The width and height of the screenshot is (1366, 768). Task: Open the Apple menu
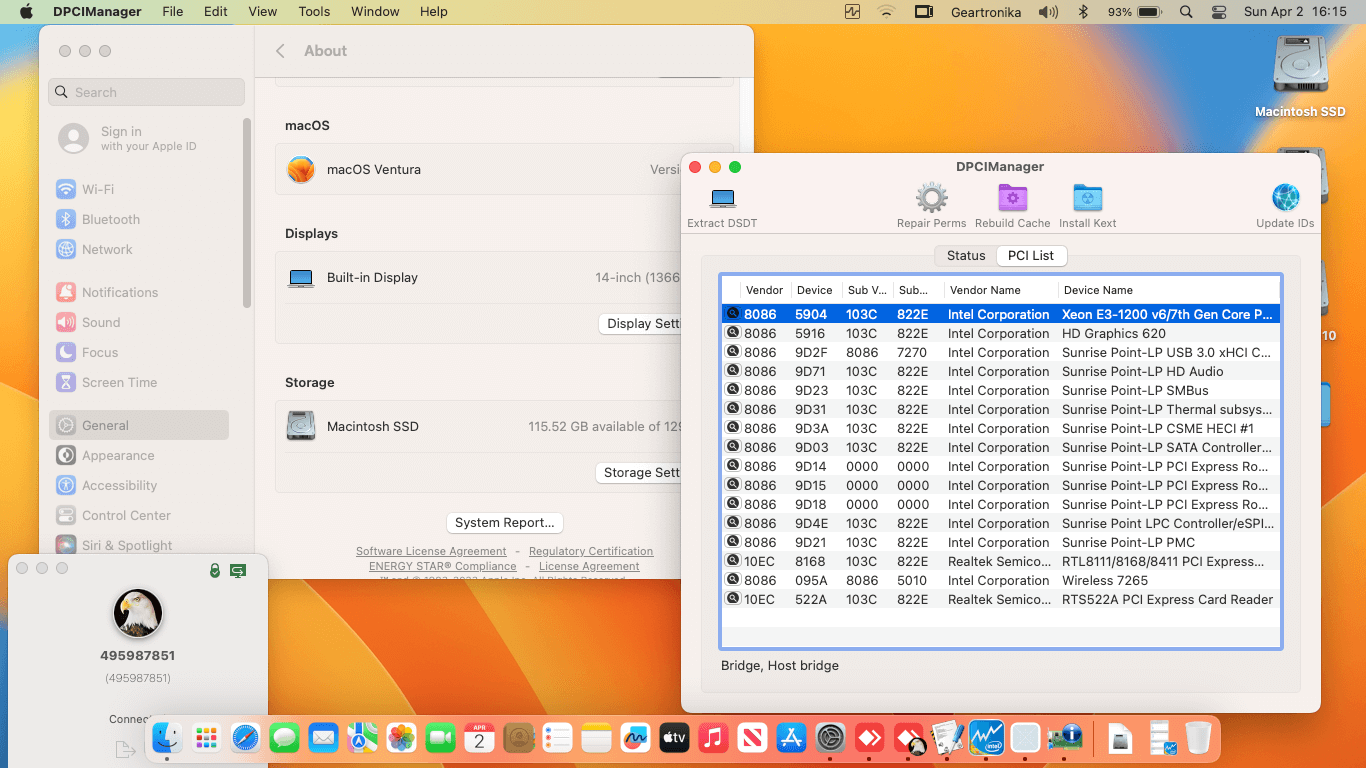(x=26, y=12)
